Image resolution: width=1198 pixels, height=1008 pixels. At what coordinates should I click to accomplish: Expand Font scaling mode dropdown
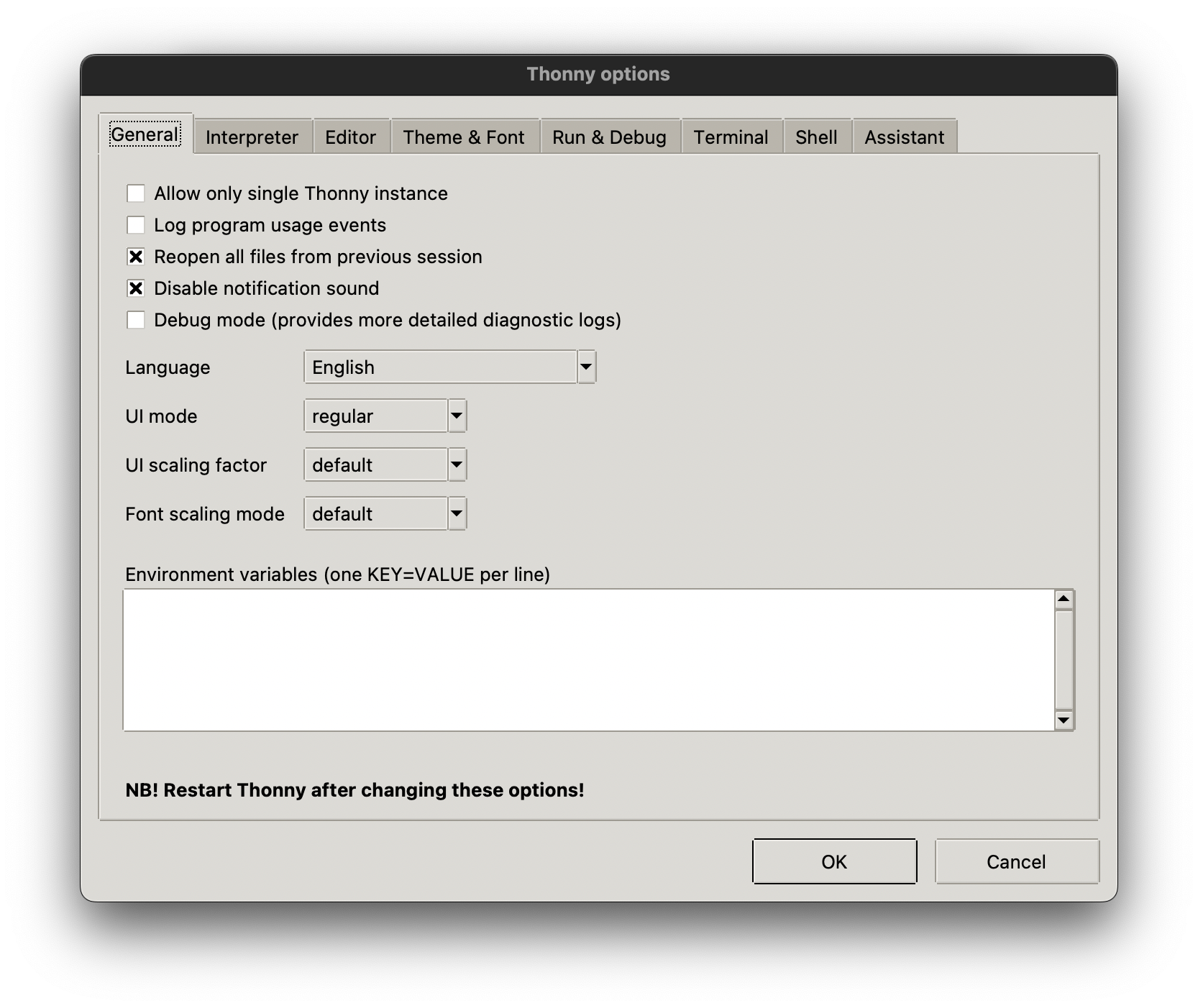point(457,514)
